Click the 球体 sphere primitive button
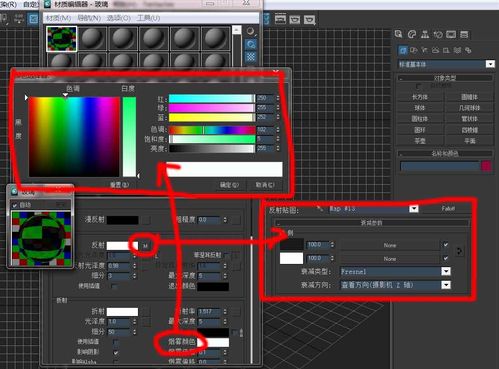 coord(420,108)
